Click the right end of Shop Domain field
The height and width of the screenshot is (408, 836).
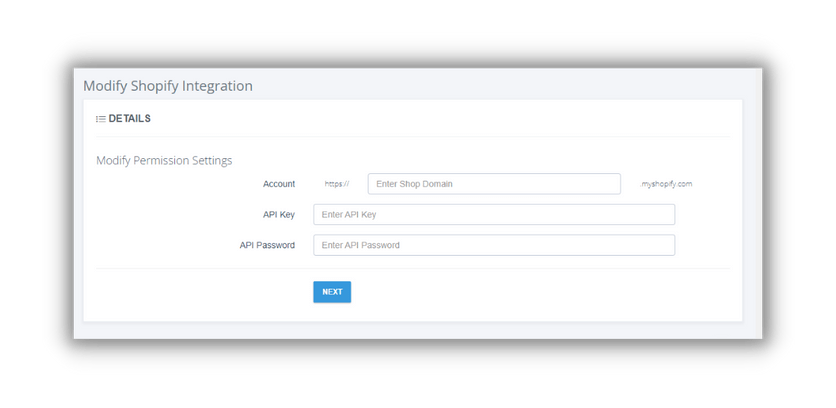point(610,183)
